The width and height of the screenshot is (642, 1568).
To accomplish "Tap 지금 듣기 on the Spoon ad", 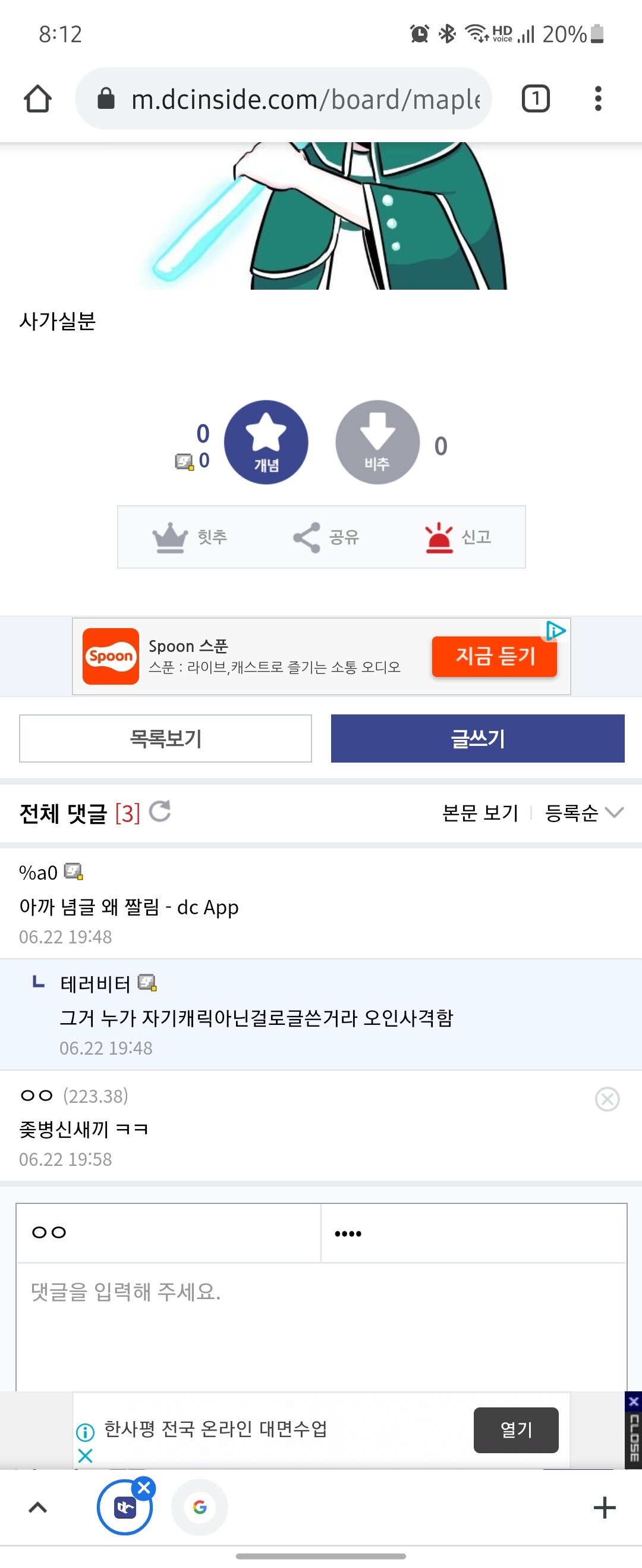I will coord(494,656).
